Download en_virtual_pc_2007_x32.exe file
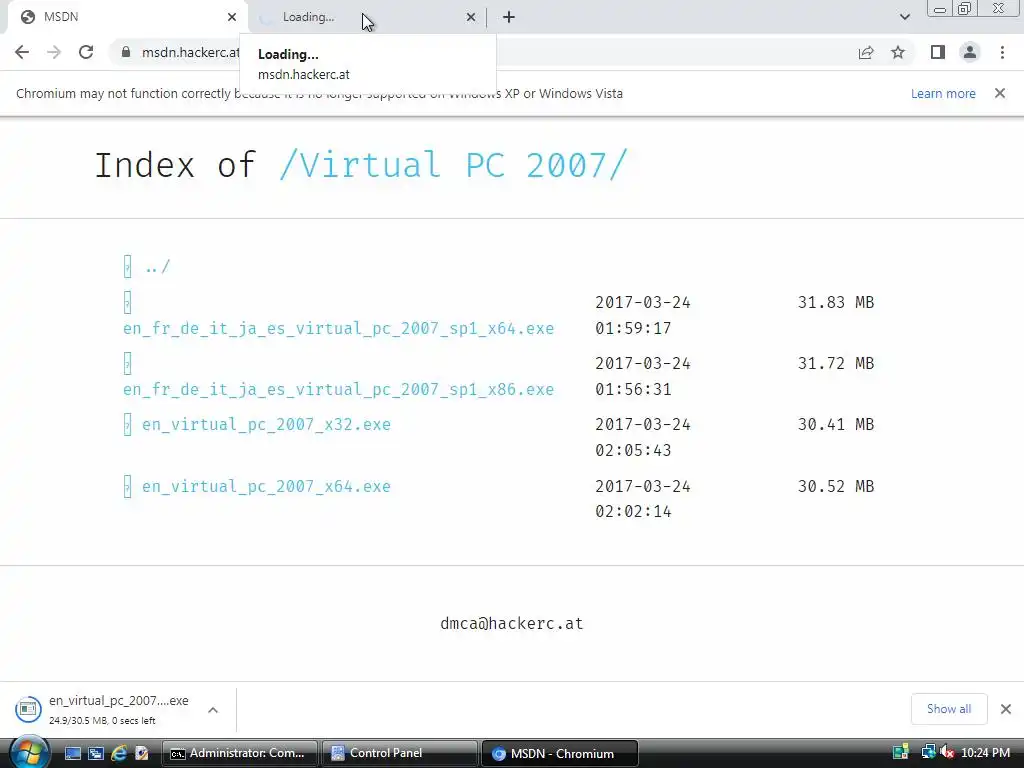The width and height of the screenshot is (1024, 768). [266, 424]
